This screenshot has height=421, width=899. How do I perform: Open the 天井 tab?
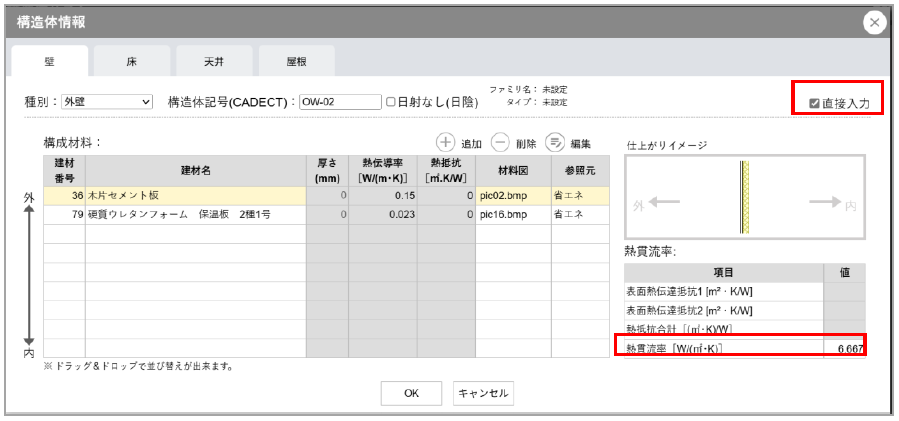(x=213, y=61)
